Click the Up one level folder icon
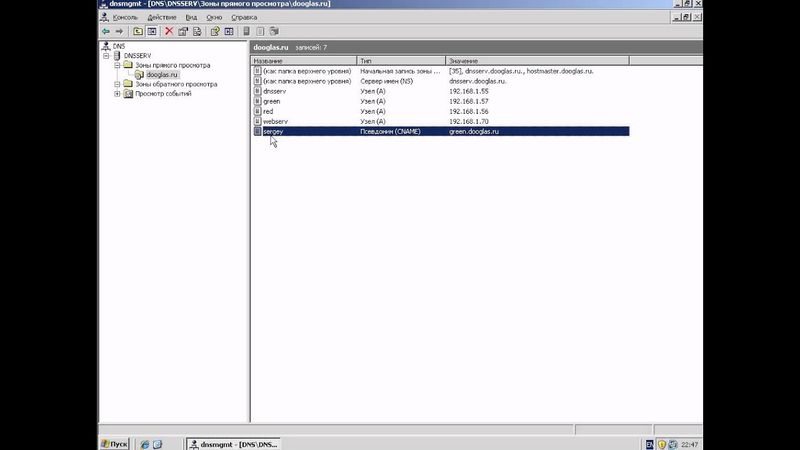Viewport: 800px width, 450px height. [x=138, y=31]
